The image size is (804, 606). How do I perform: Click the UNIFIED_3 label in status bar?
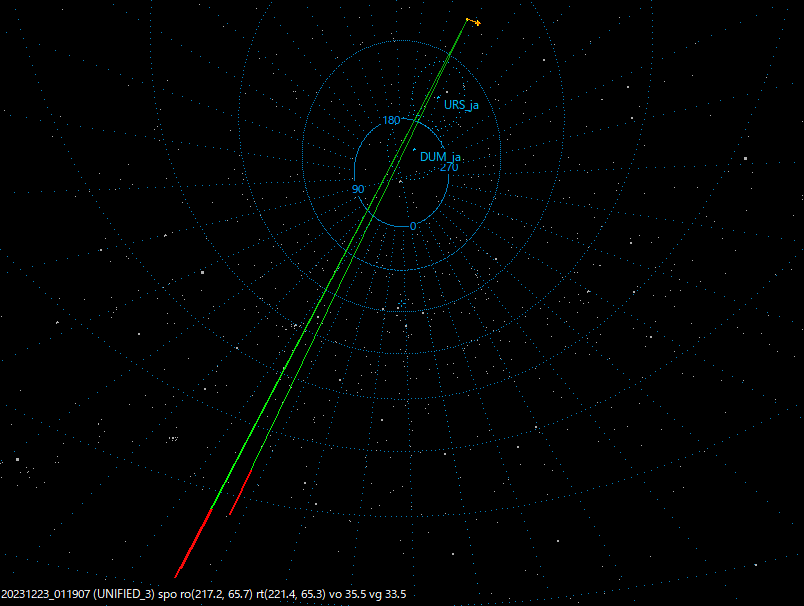pos(122,594)
